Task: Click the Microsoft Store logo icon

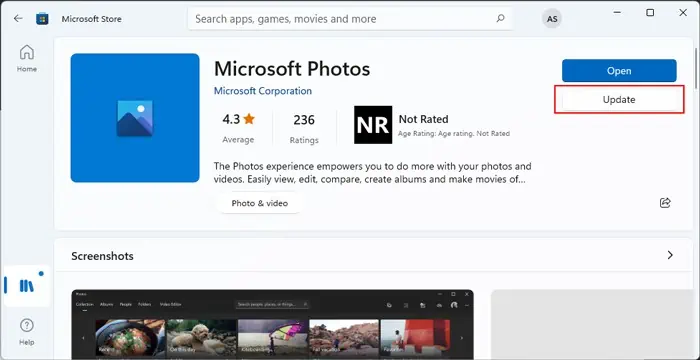Action: (42, 19)
